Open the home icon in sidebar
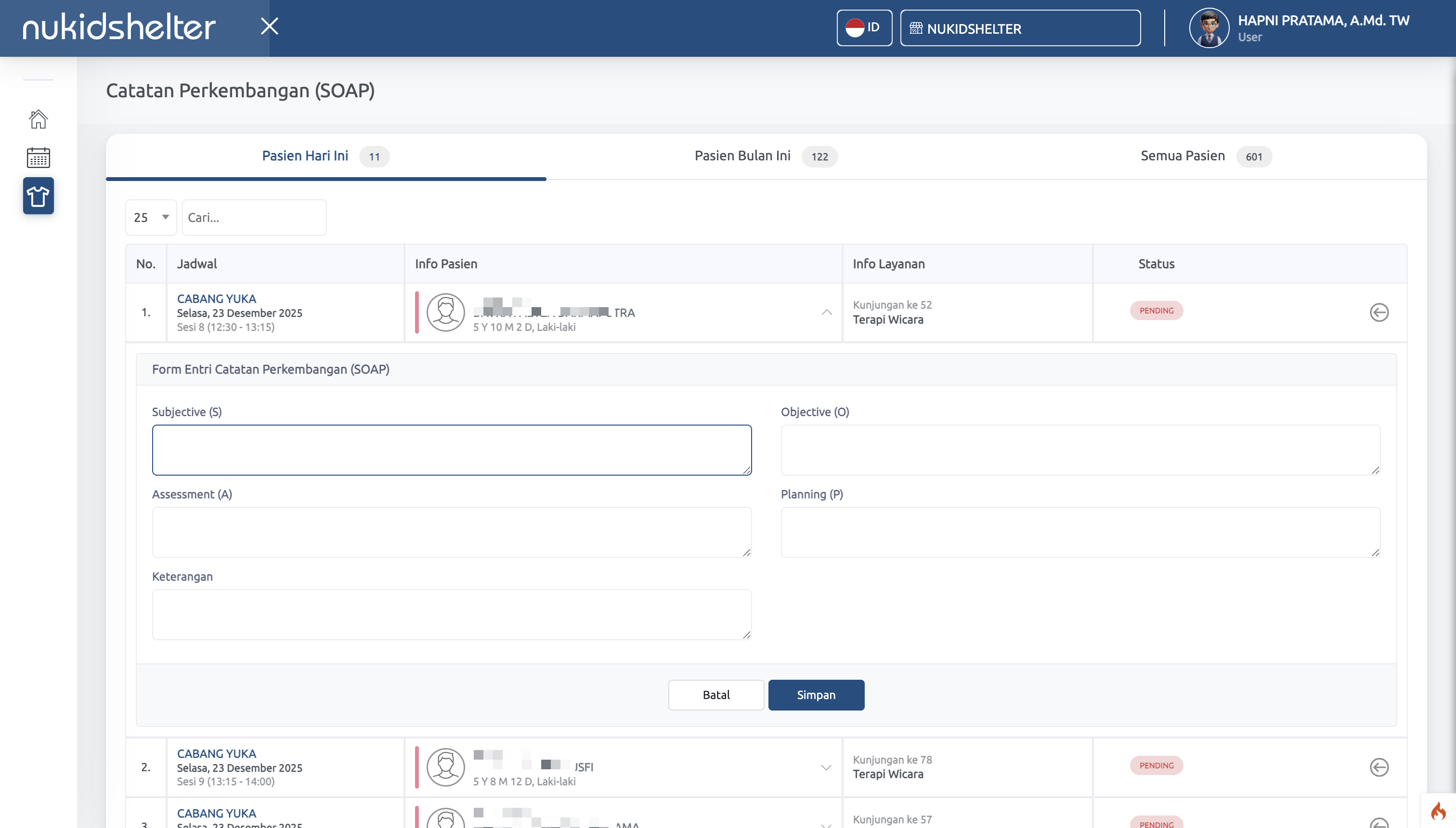1456x828 pixels. coord(38,119)
